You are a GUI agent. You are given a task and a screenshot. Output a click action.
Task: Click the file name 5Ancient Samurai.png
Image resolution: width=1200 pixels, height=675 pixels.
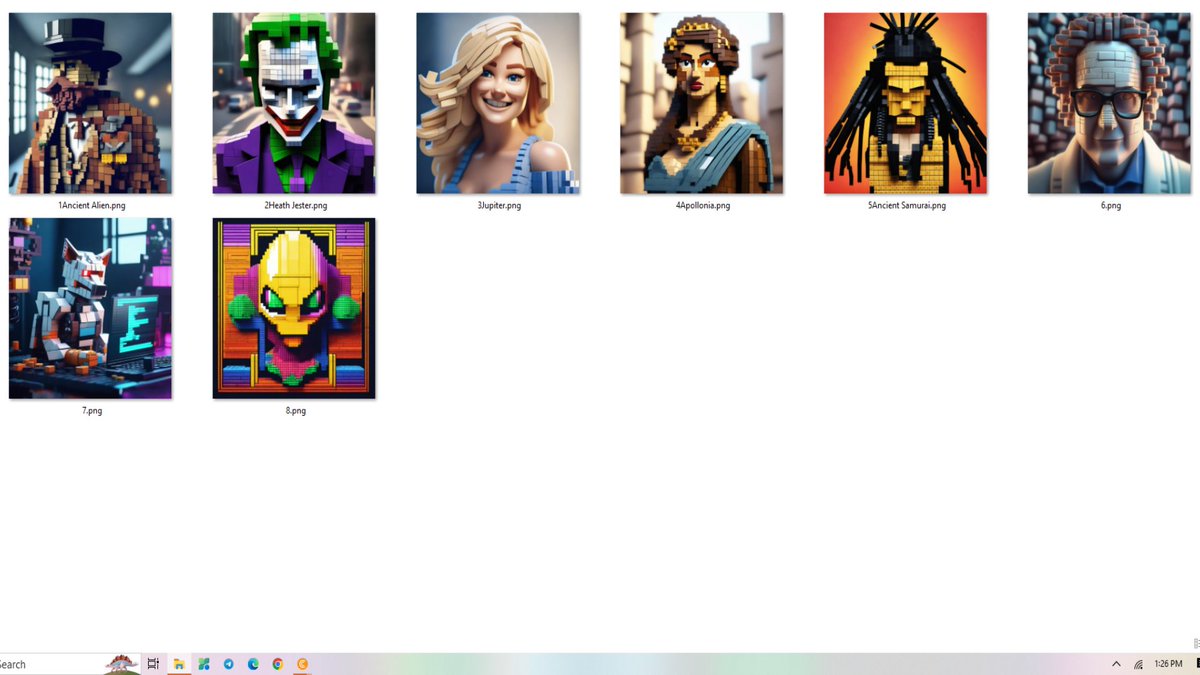click(907, 205)
